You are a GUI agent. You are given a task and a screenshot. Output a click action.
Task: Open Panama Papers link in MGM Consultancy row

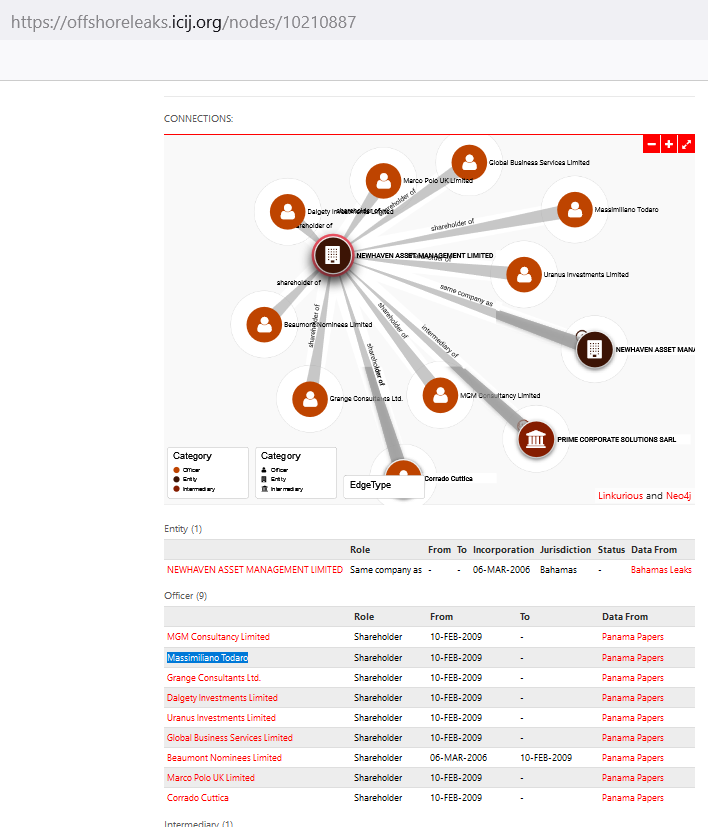pyautogui.click(x=633, y=637)
